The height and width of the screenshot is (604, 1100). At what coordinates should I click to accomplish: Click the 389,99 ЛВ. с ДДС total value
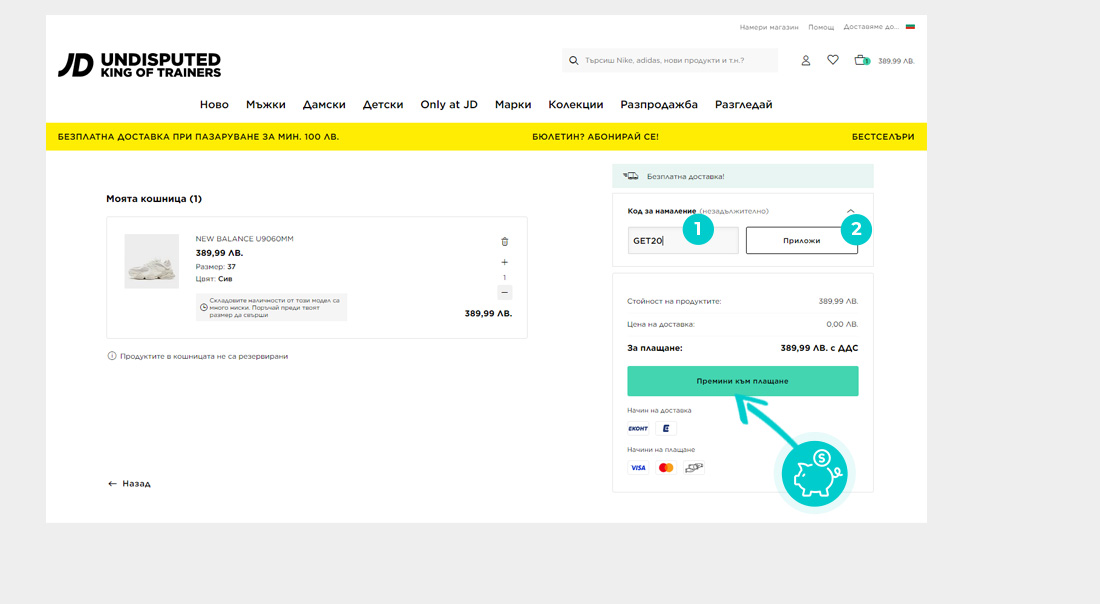pyautogui.click(x=819, y=348)
